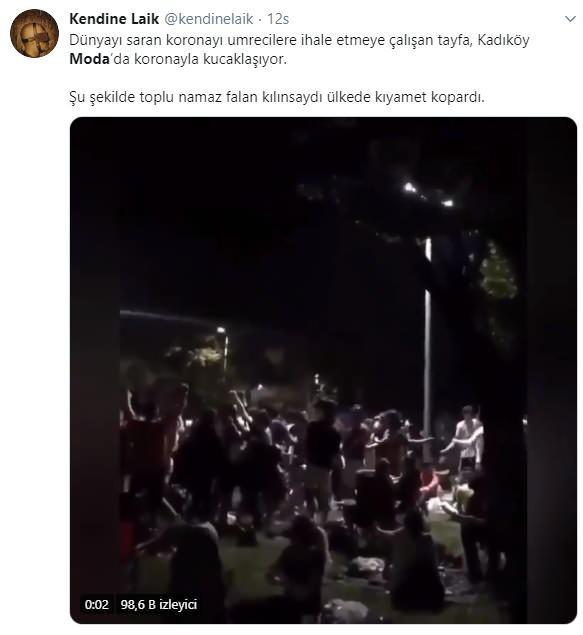Open the Kendine Laik profile avatar
The image size is (583, 635).
[x=34, y=34]
